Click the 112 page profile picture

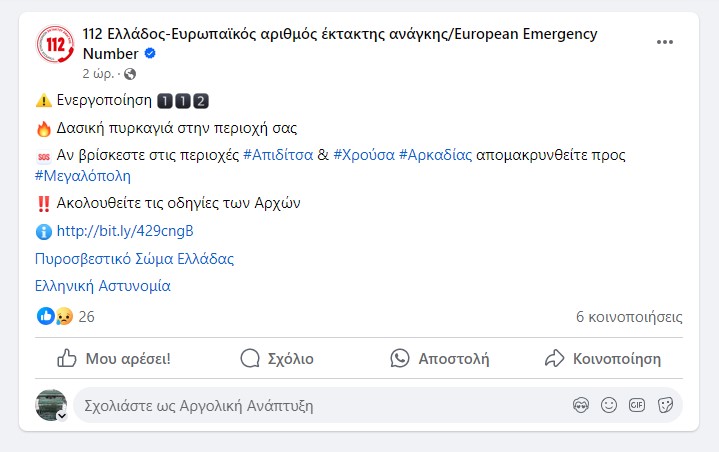(x=54, y=45)
